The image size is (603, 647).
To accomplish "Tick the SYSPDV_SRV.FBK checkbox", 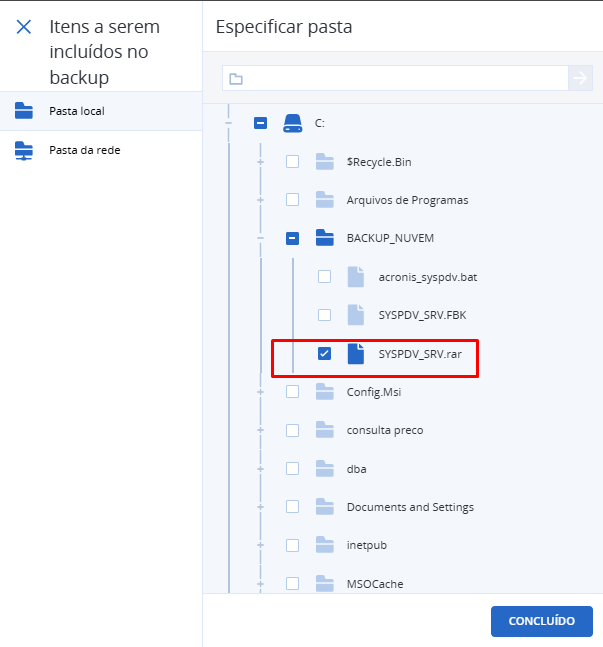I will tap(324, 315).
